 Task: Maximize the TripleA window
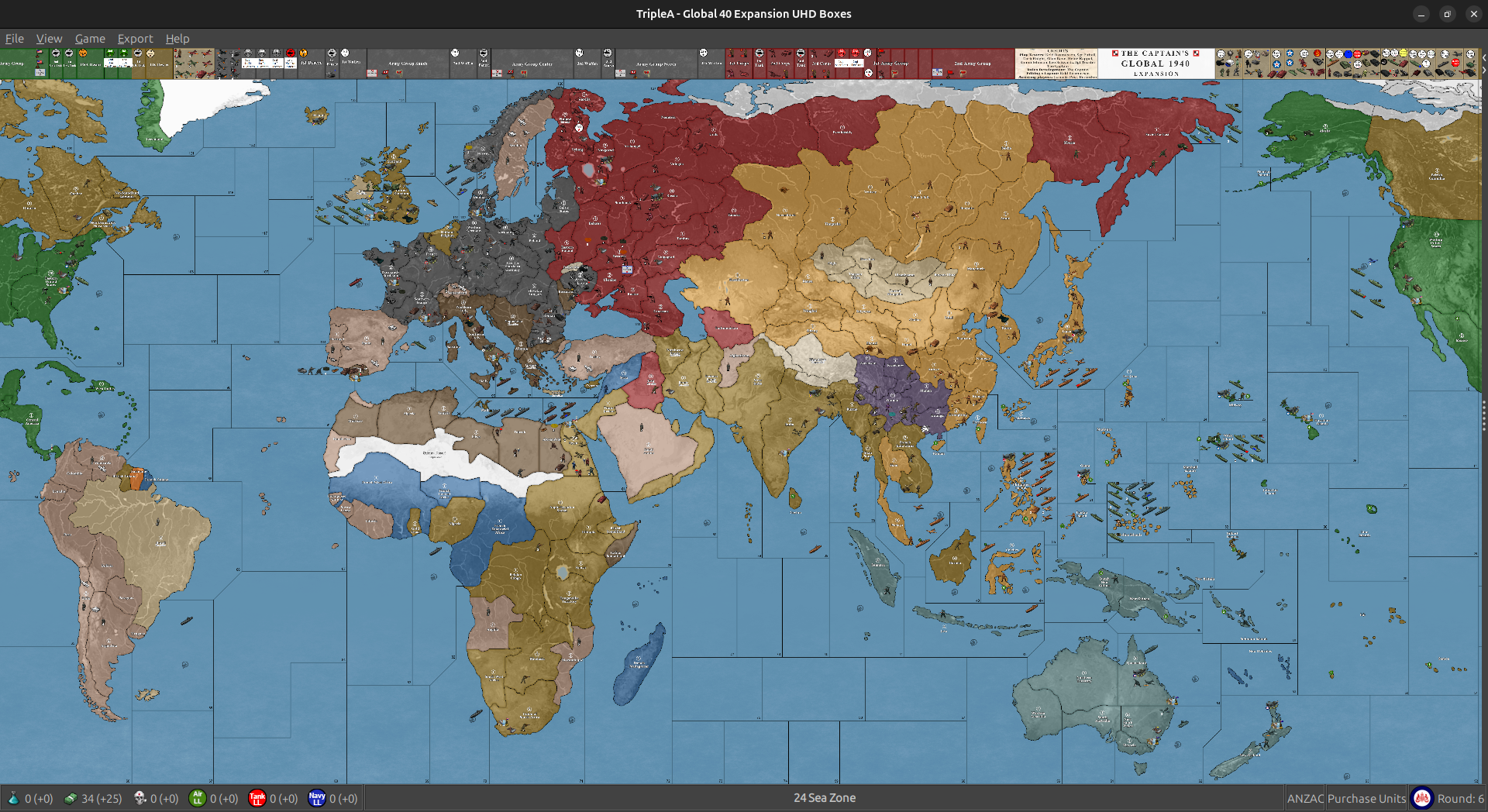click(1447, 14)
